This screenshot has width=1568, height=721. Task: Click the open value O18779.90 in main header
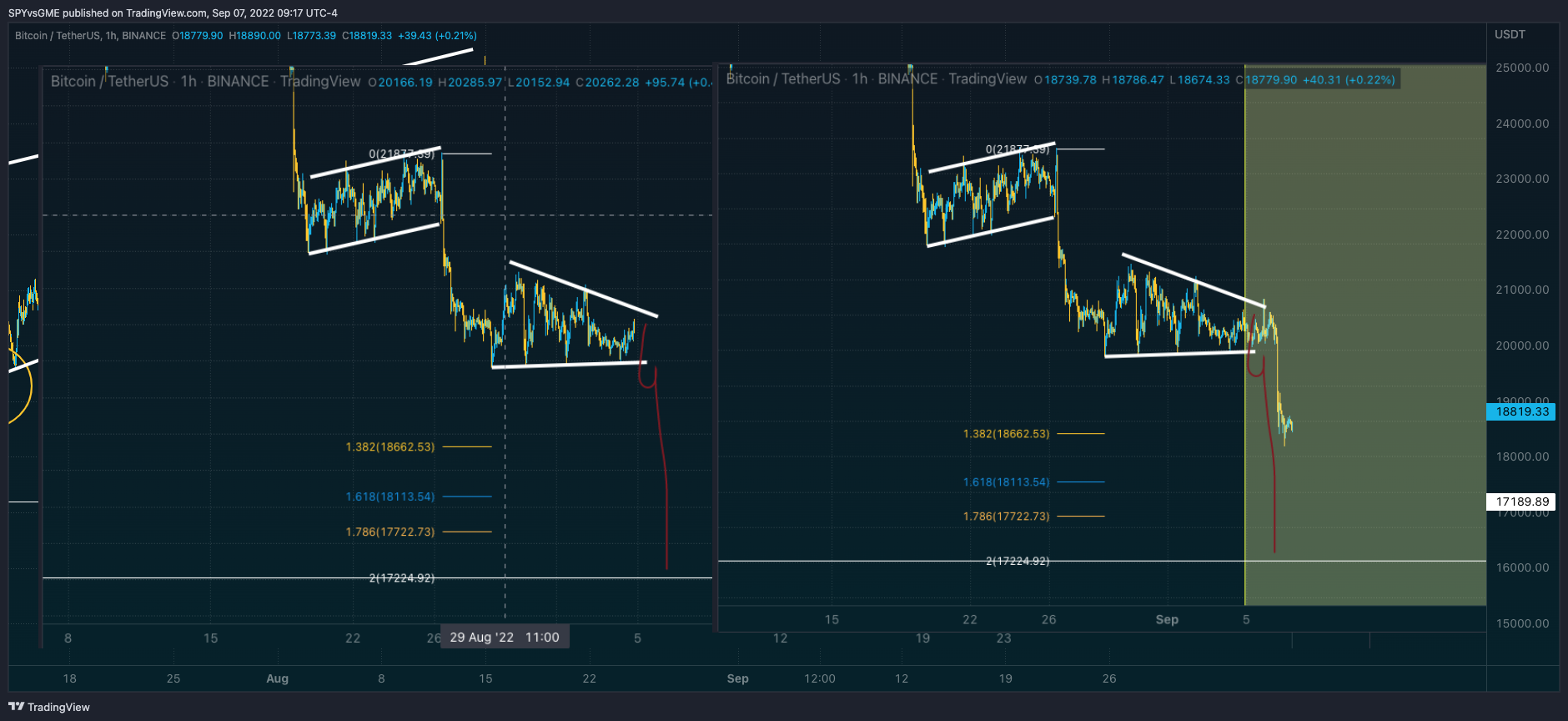[198, 36]
